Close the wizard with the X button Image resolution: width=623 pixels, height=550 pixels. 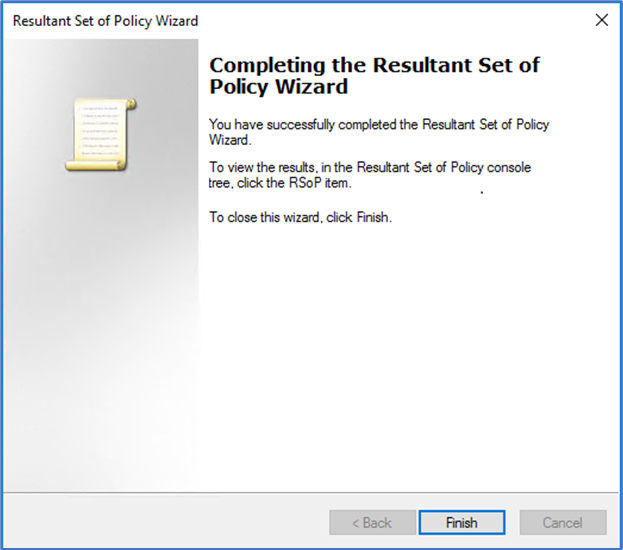pos(601,20)
